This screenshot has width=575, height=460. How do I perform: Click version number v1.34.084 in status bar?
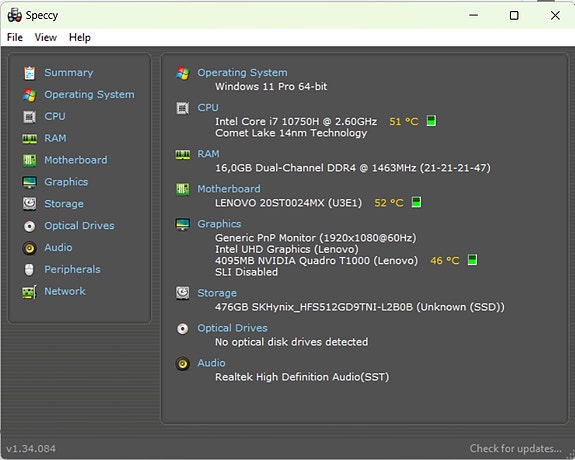point(31,449)
